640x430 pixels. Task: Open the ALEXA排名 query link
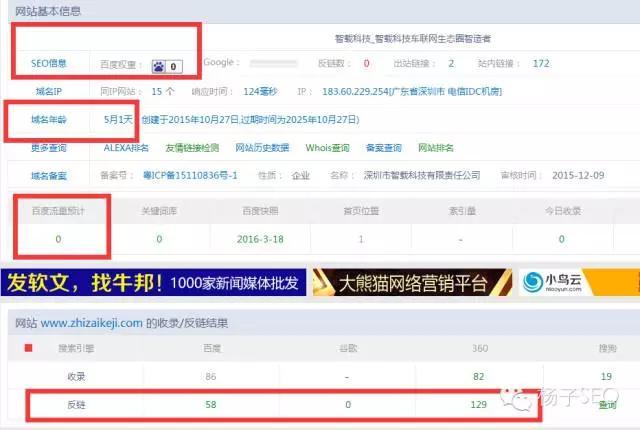[x=126, y=147]
